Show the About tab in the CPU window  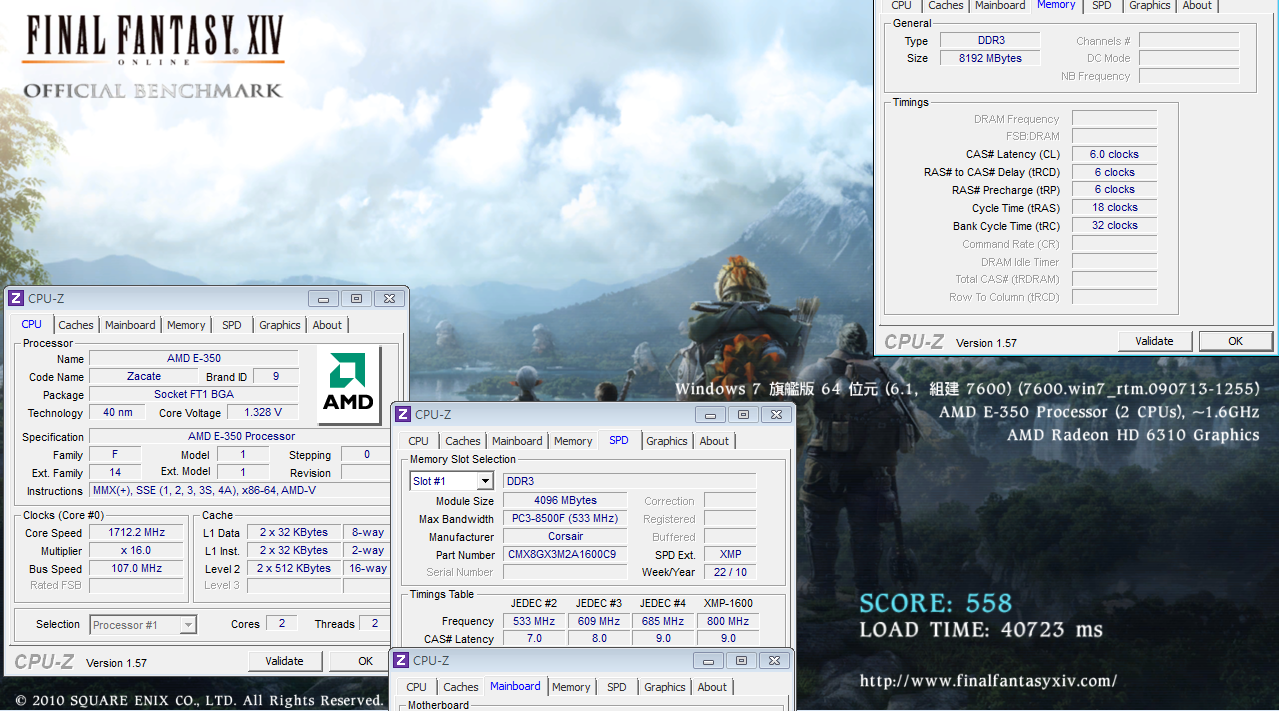point(327,325)
